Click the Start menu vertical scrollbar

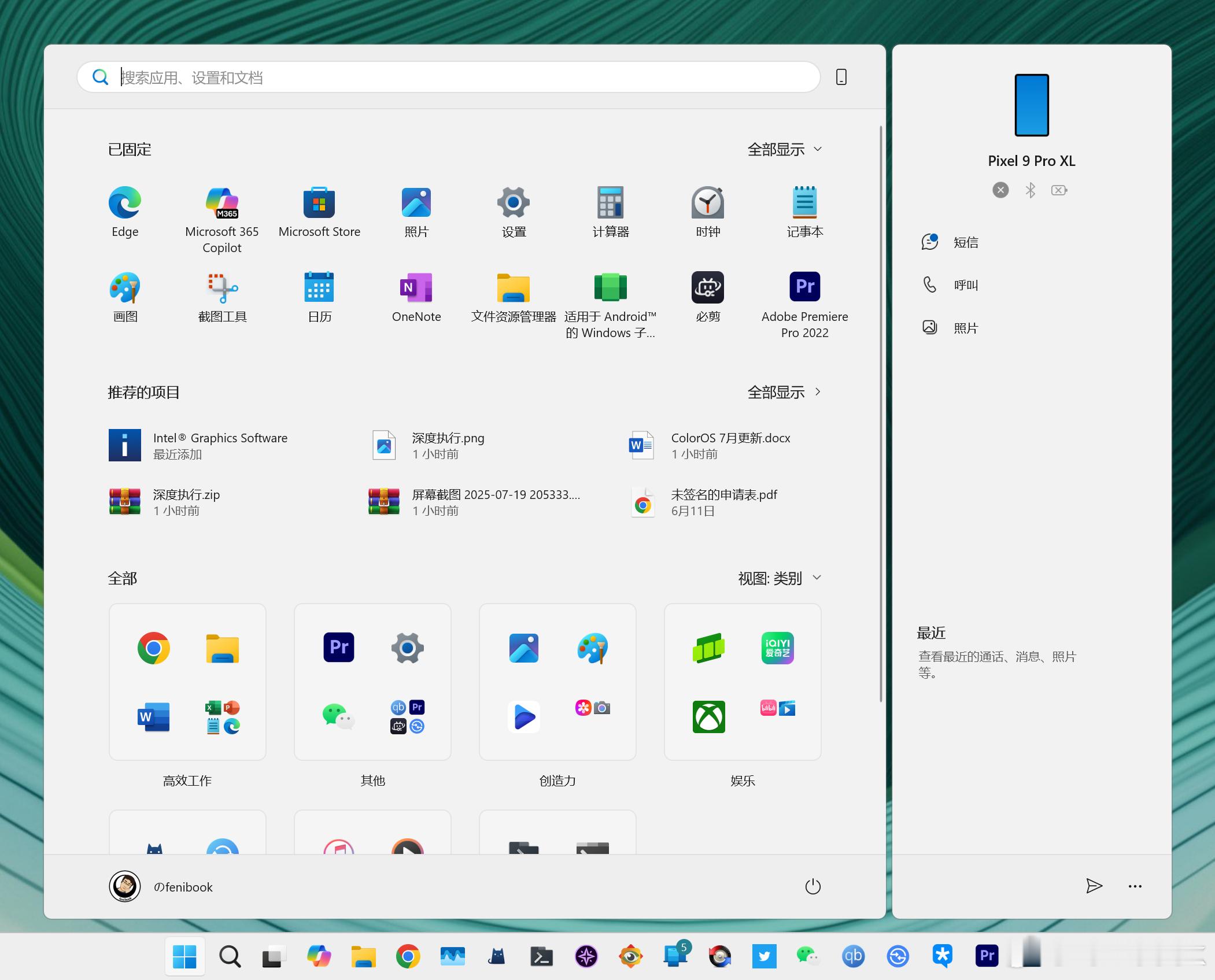(x=881, y=413)
